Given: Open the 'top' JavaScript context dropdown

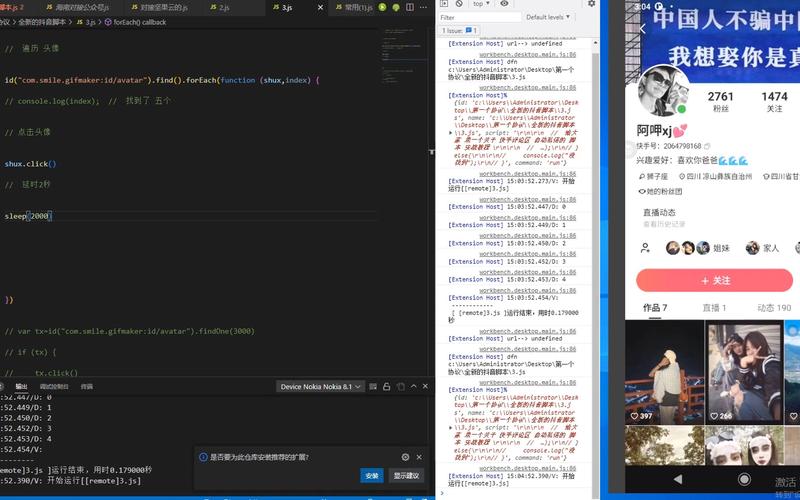Looking at the screenshot, I should (481, 4).
